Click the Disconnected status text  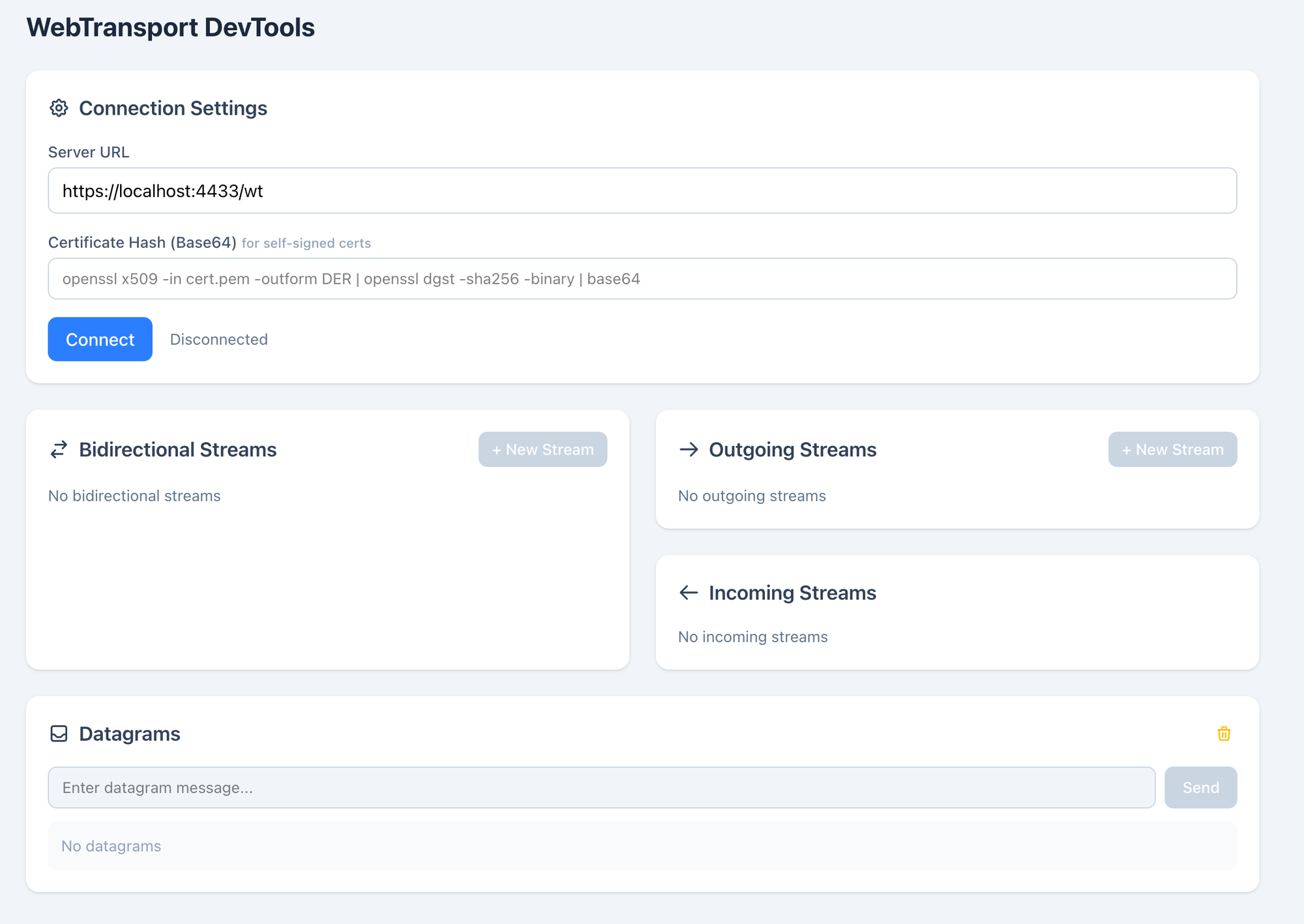(x=219, y=340)
